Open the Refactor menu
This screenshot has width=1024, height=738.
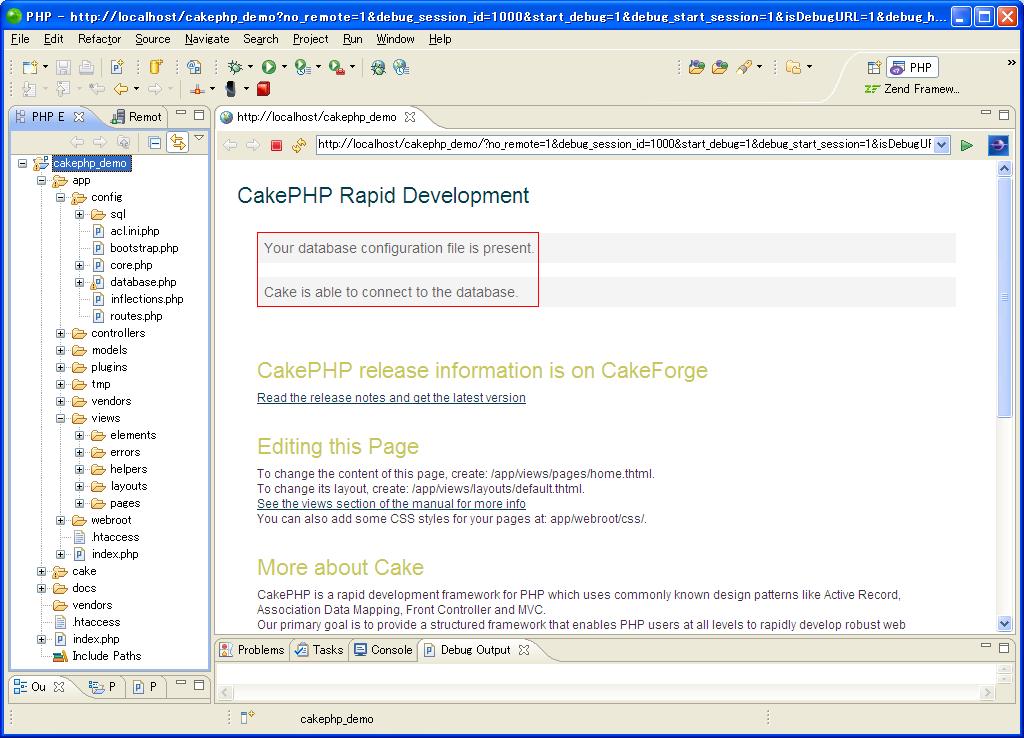(99, 39)
